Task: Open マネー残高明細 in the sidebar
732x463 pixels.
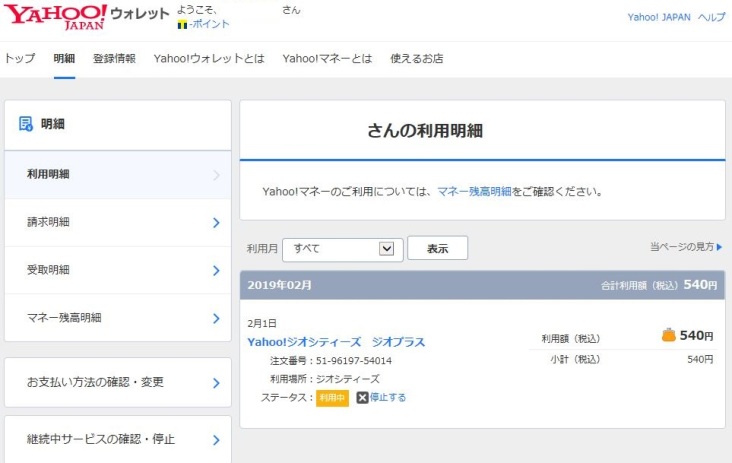Action: click(118, 318)
